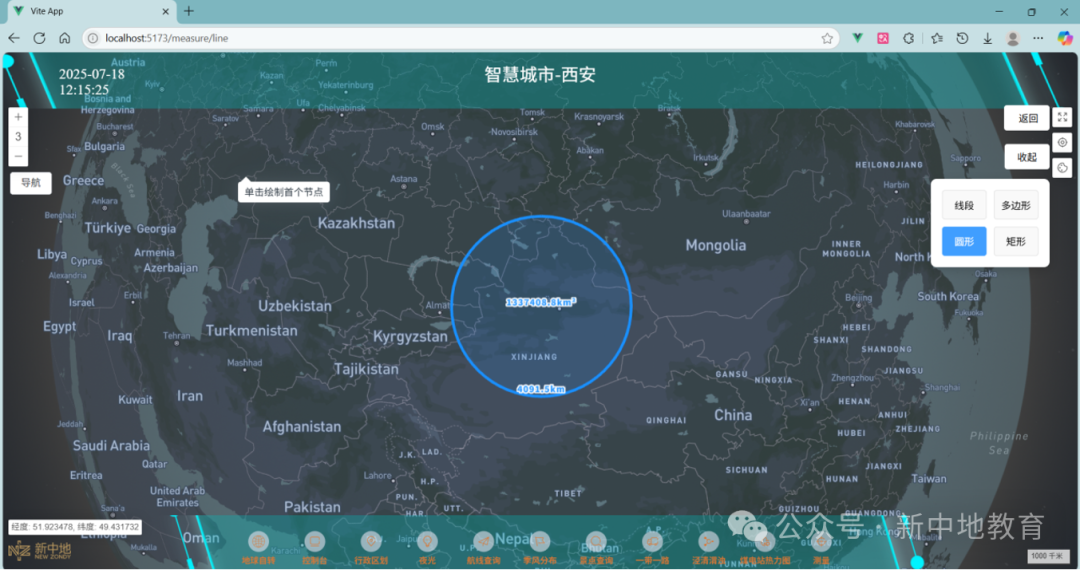The width and height of the screenshot is (1080, 570).
Task: Click the 2025-07-18 date display
Action: (92, 74)
